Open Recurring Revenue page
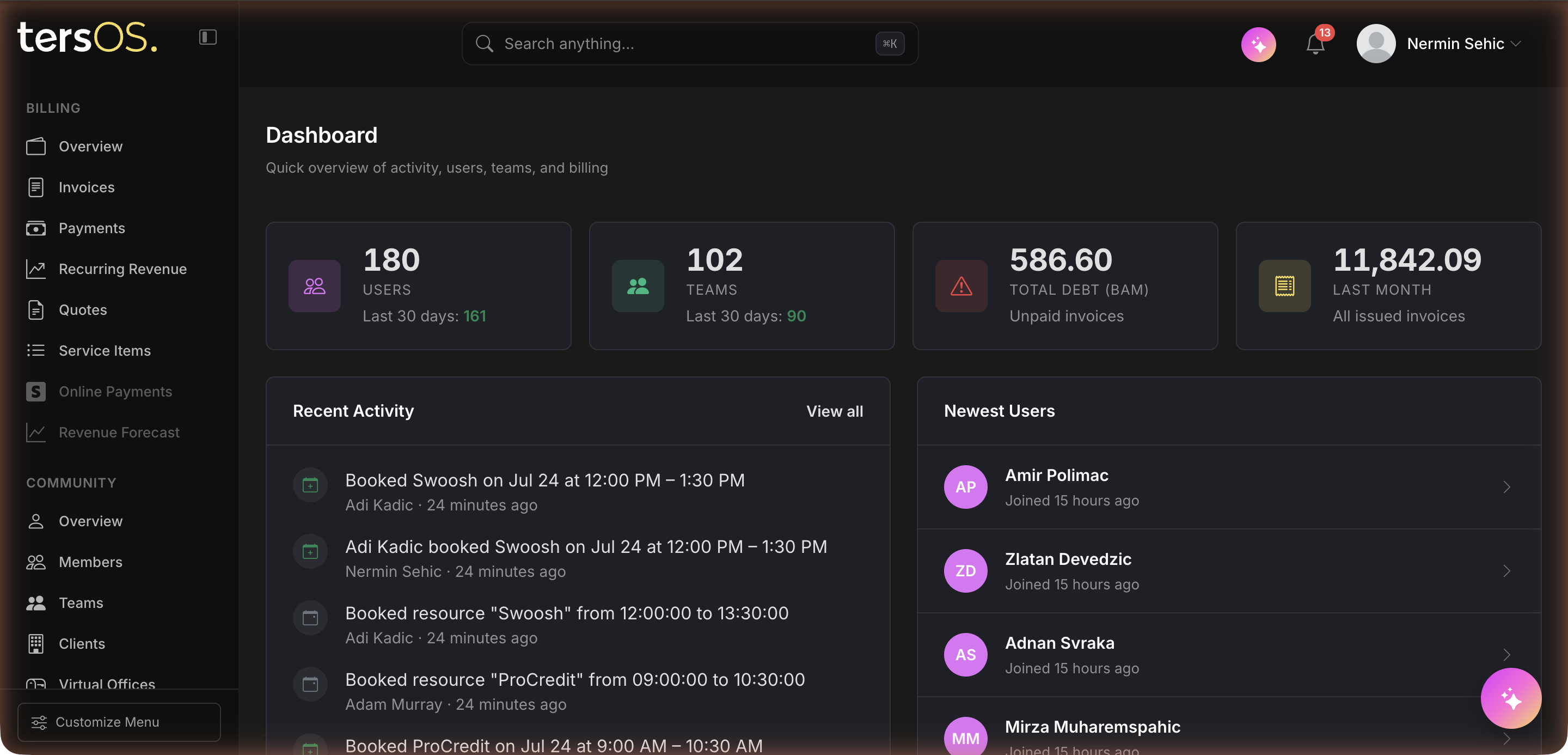Image resolution: width=1568 pixels, height=755 pixels. [122, 269]
